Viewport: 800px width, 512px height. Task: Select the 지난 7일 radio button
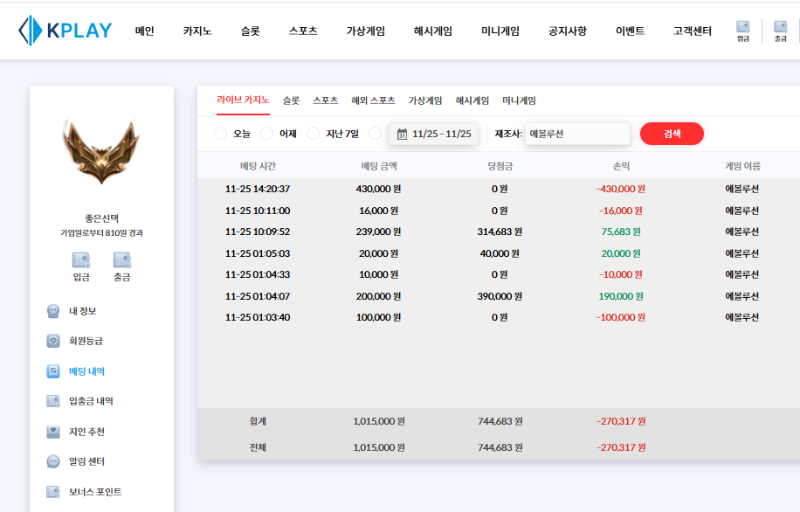[313, 134]
